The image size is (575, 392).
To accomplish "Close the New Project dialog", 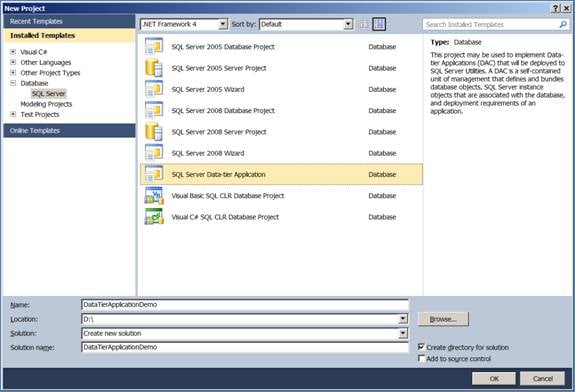I will click(x=566, y=8).
